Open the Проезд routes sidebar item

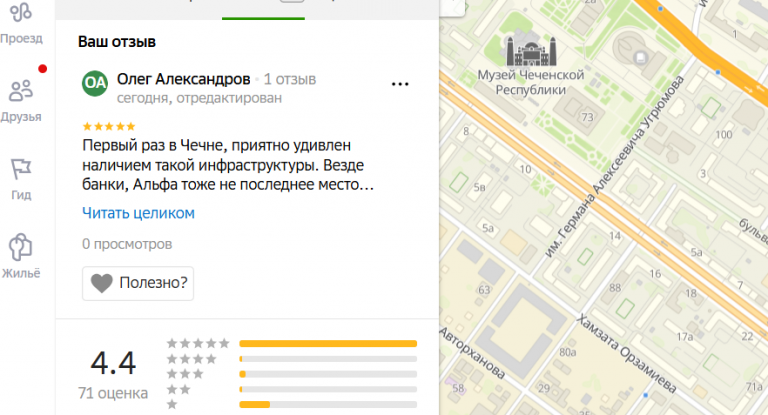21,23
